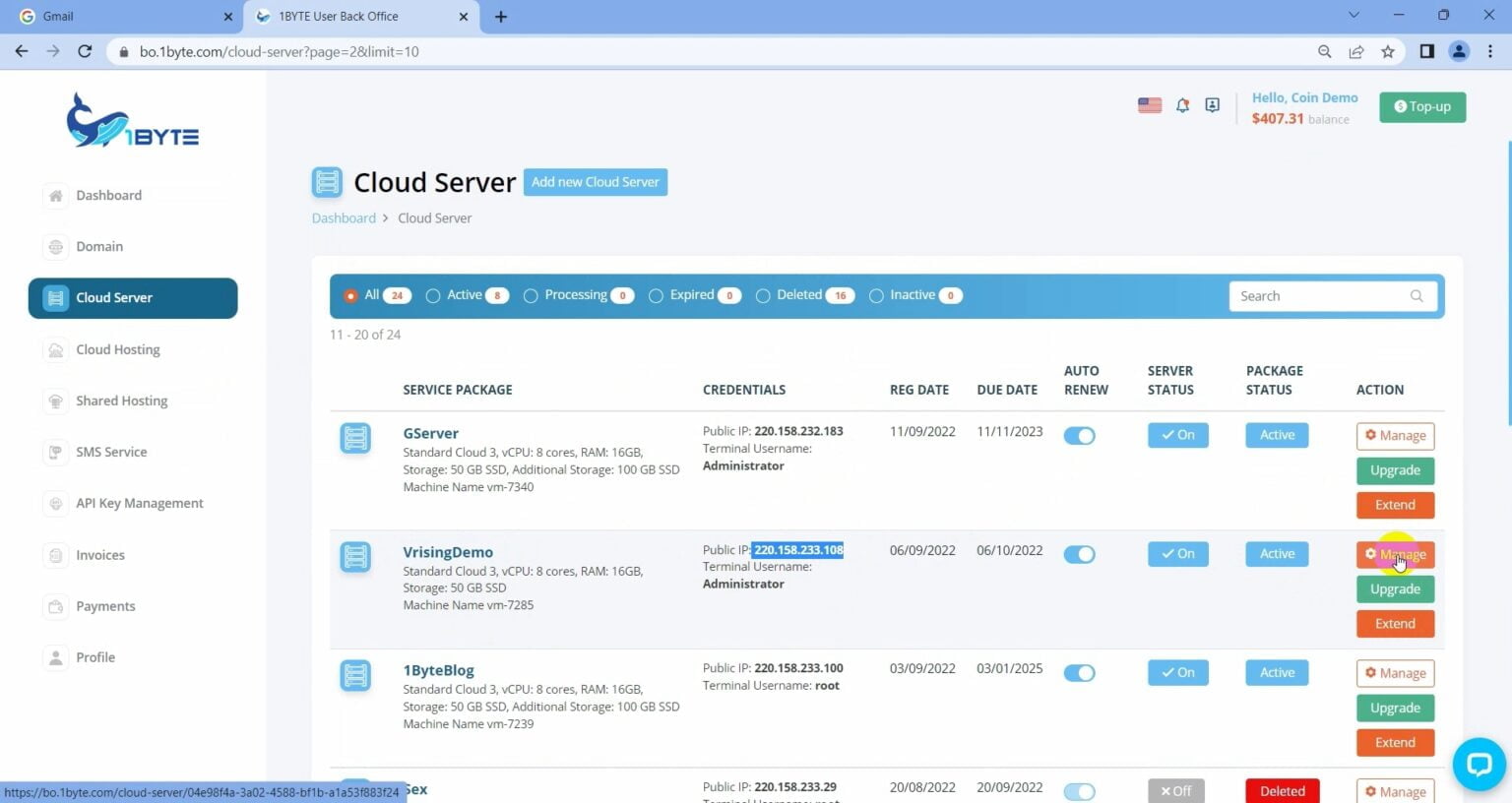Select the Expired filter radio button
This screenshot has width=1512, height=803.
click(656, 295)
